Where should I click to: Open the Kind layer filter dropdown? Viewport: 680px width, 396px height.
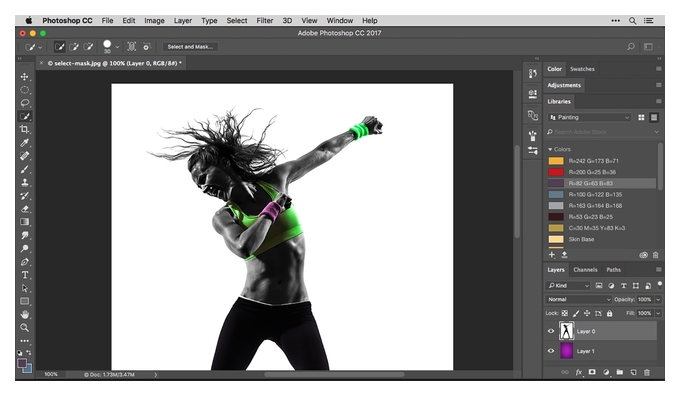568,285
